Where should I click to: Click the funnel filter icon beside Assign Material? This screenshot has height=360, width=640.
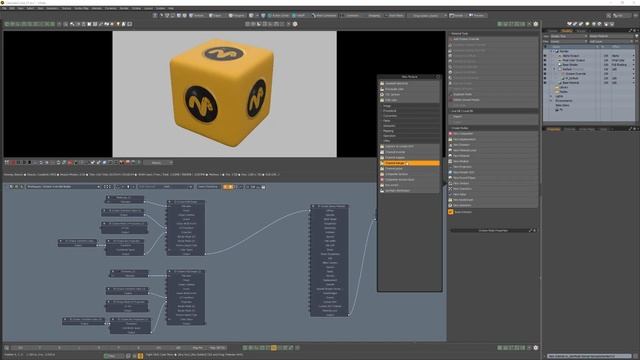[x=636, y=36]
